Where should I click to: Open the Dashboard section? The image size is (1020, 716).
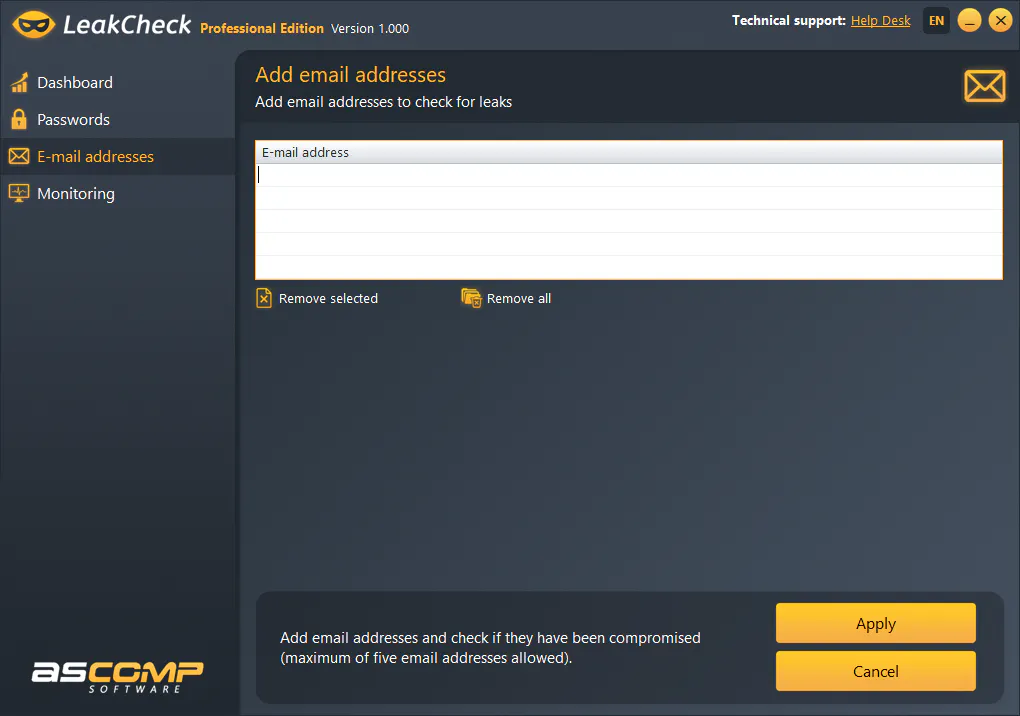click(117, 83)
